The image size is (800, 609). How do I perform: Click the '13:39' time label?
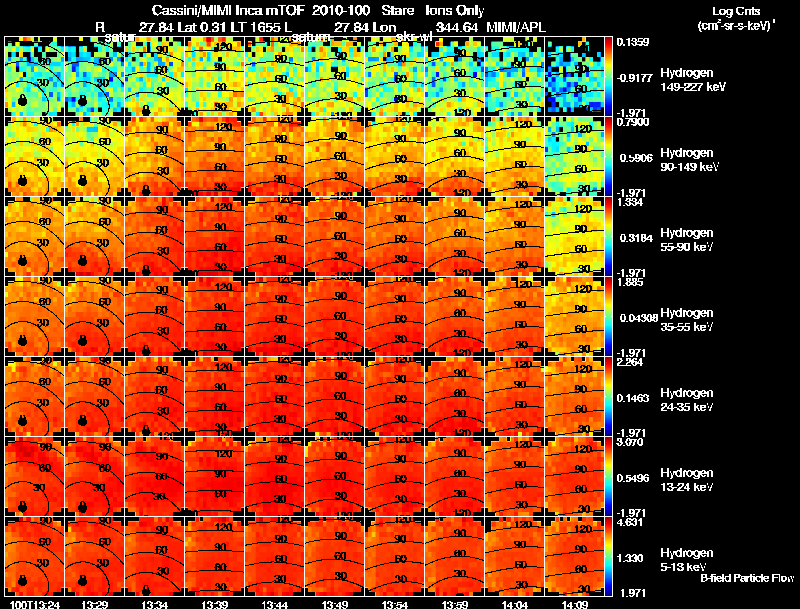pos(215,604)
